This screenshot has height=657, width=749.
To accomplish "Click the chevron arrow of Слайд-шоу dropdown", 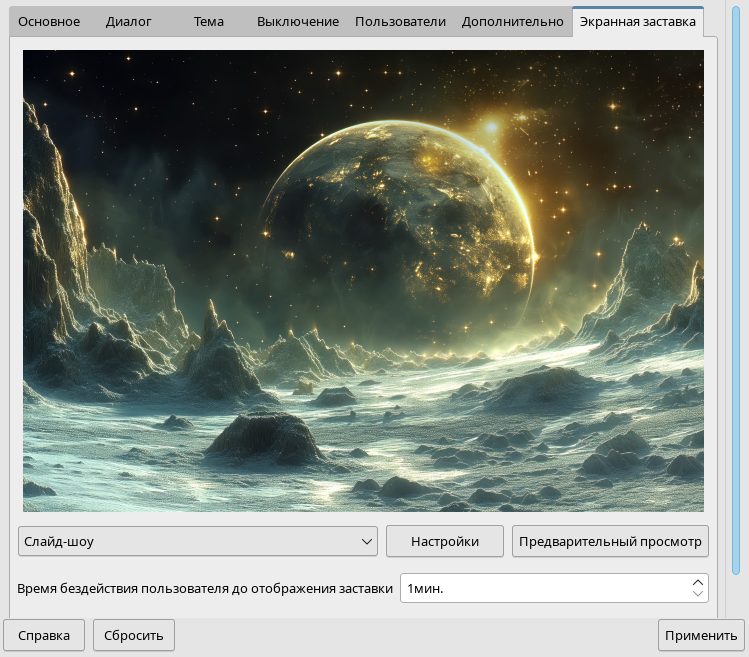I will [365, 541].
